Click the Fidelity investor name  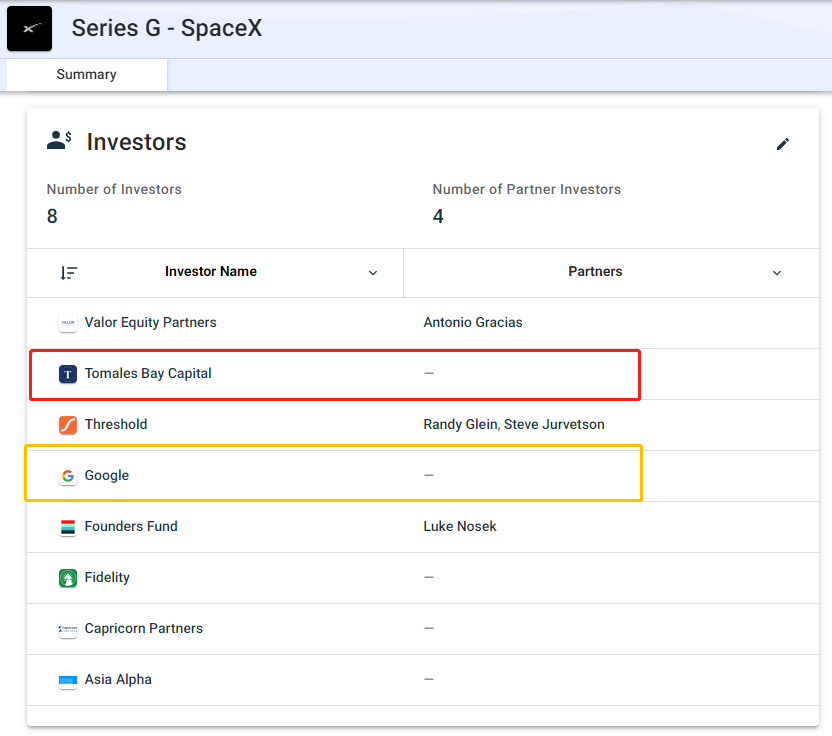tap(107, 578)
